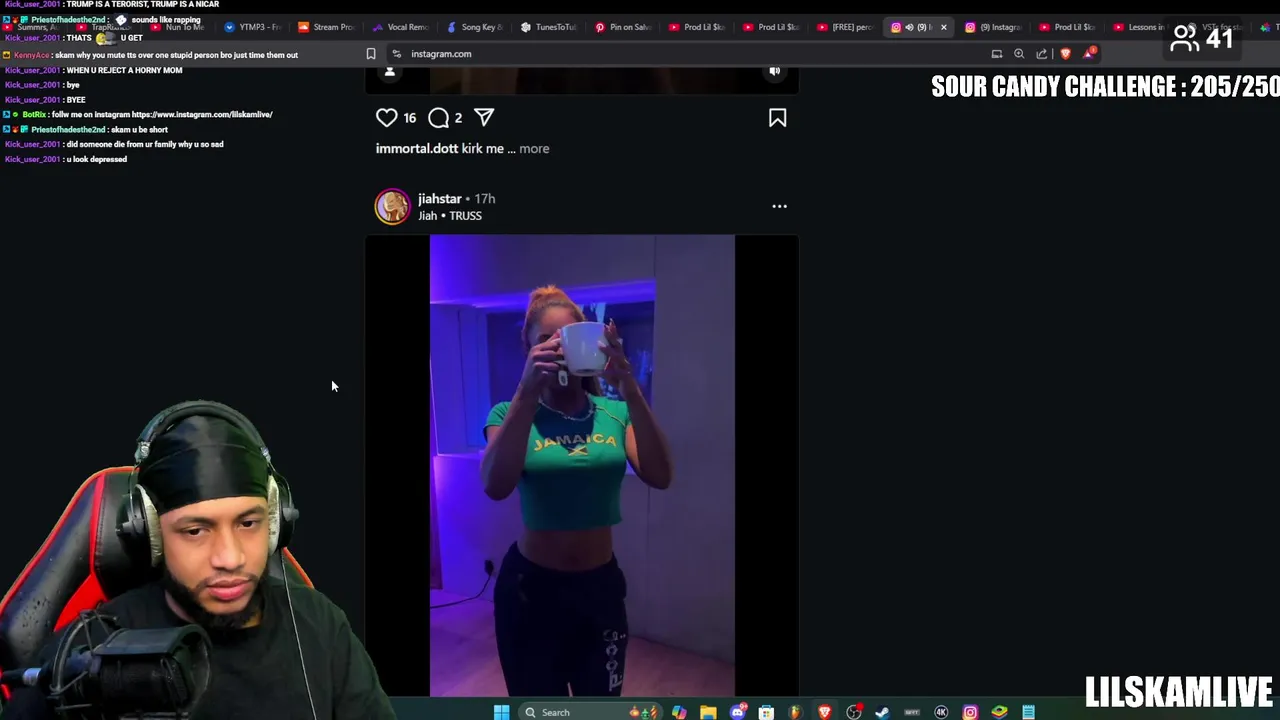Open the jiahstar username link
The width and height of the screenshot is (1280, 720).
(439, 198)
